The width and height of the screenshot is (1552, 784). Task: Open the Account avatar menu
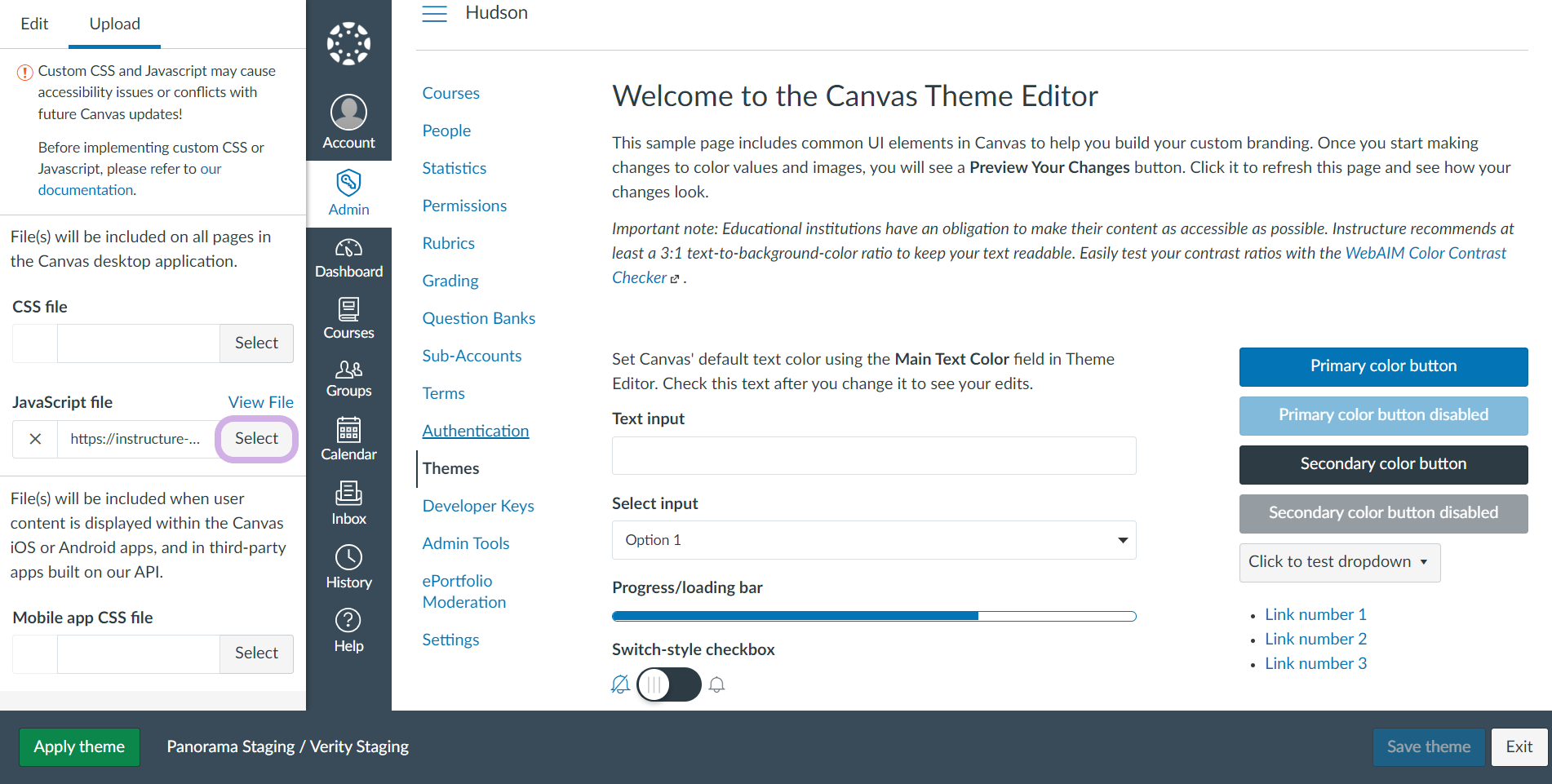(x=348, y=122)
